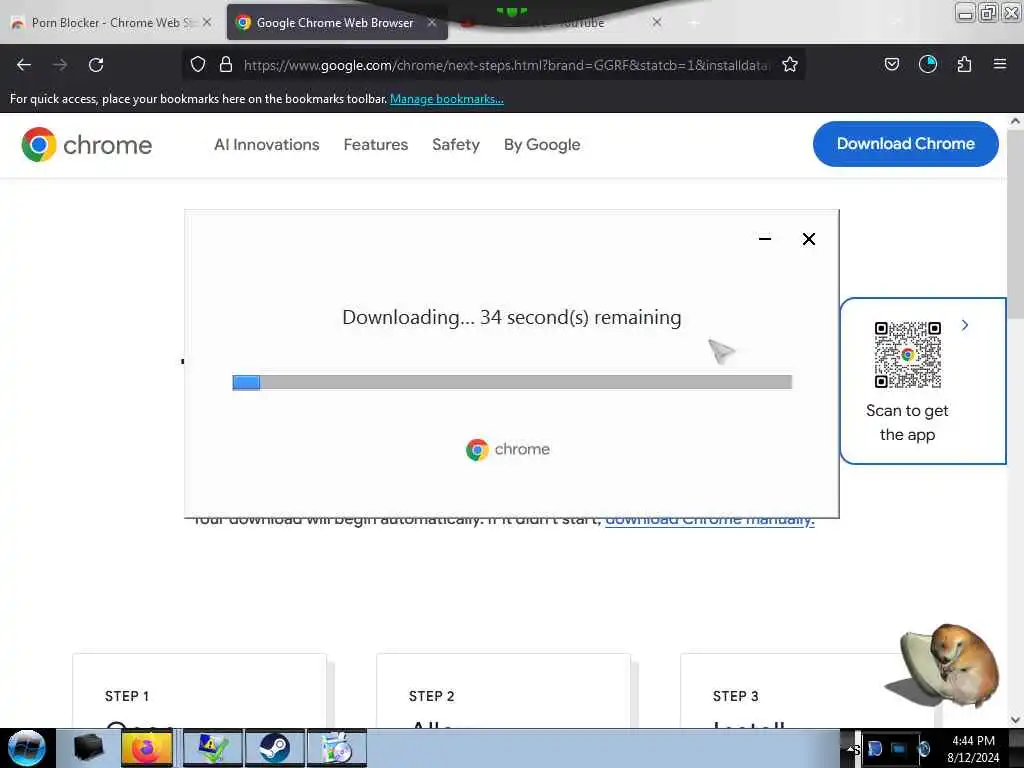Viewport: 1024px width, 768px height.
Task: Click the forward navigation arrow
Action: [60, 65]
